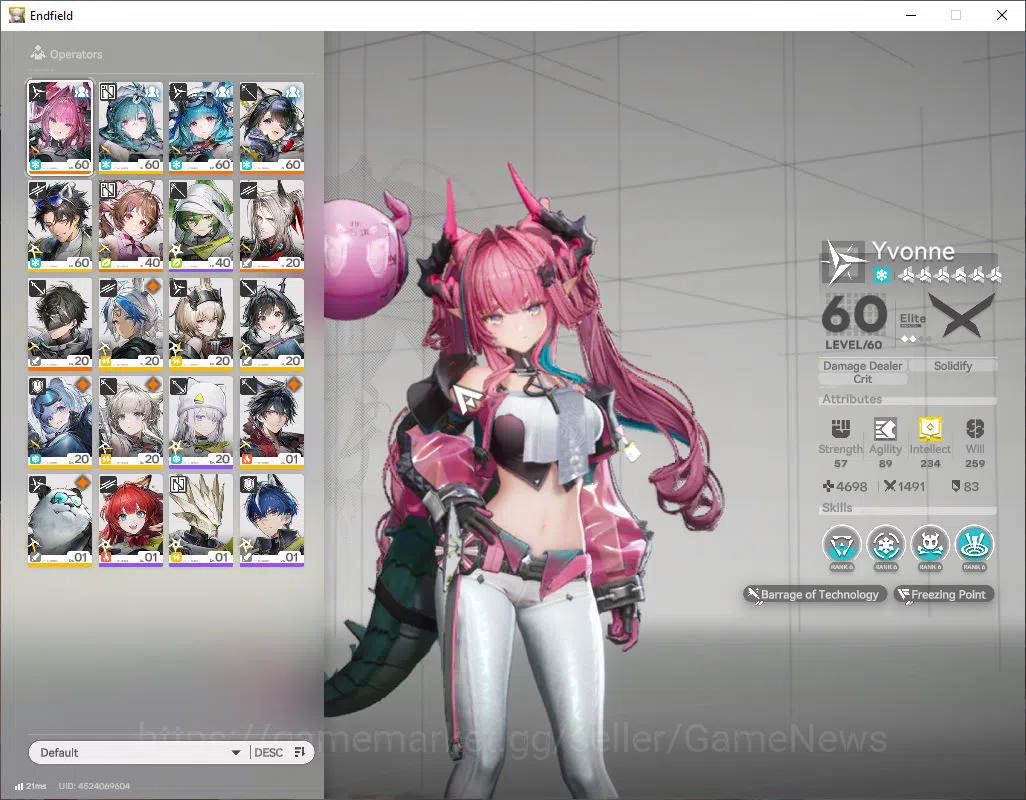1026x800 pixels.
Task: Pick the masked dark-haired operator at level 20
Action: [x=60, y=324]
